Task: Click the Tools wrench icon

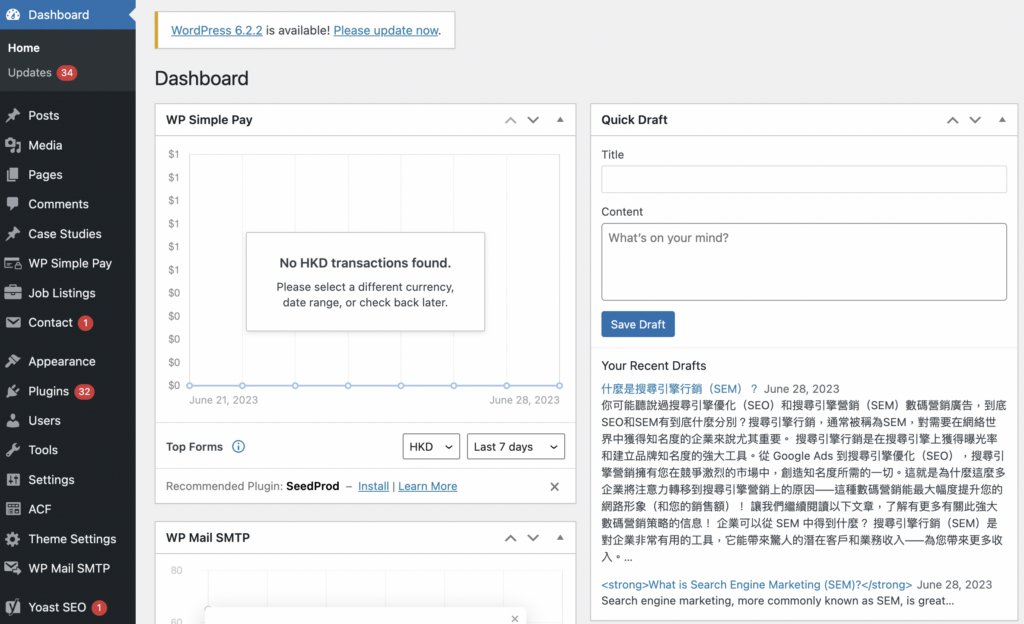Action: tap(13, 450)
